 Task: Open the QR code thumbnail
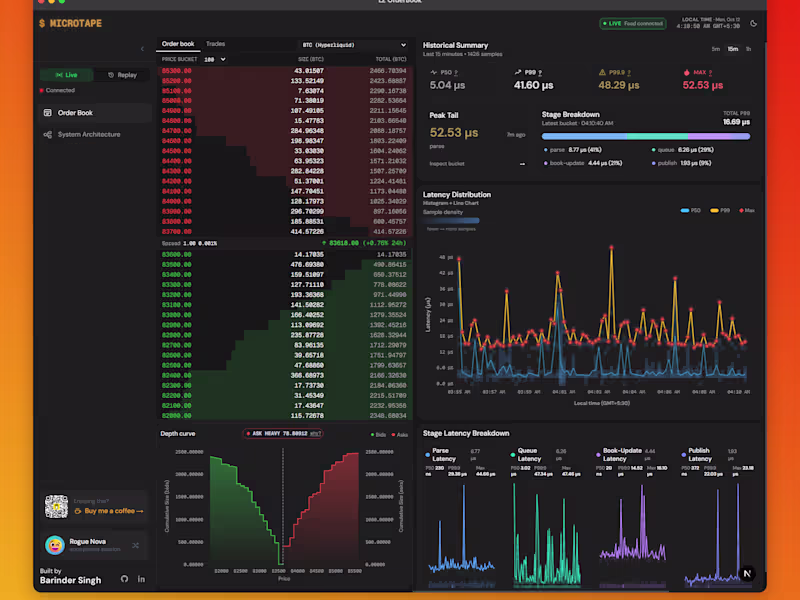click(x=56, y=507)
